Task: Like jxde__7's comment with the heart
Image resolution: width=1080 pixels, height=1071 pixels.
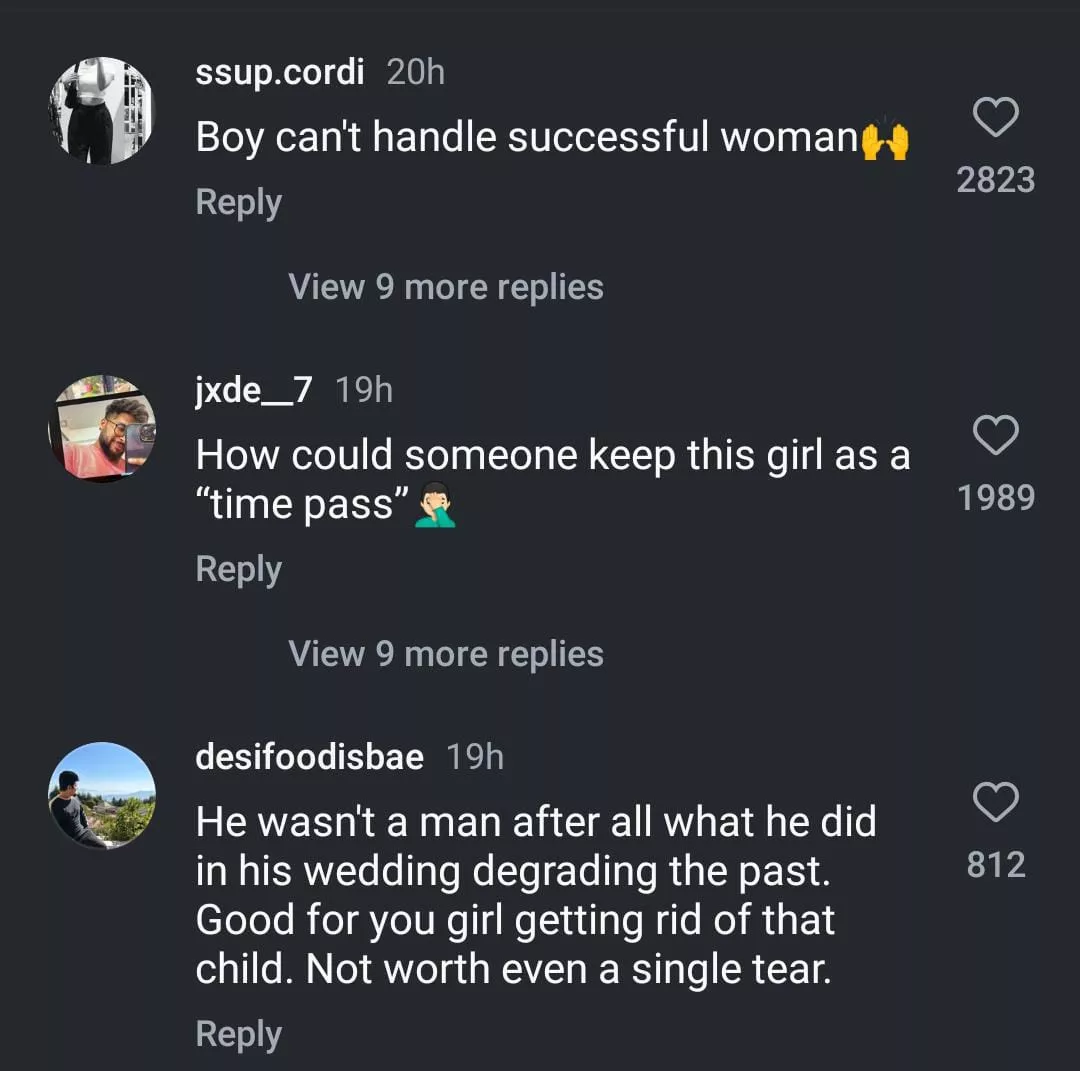Action: [x=995, y=435]
